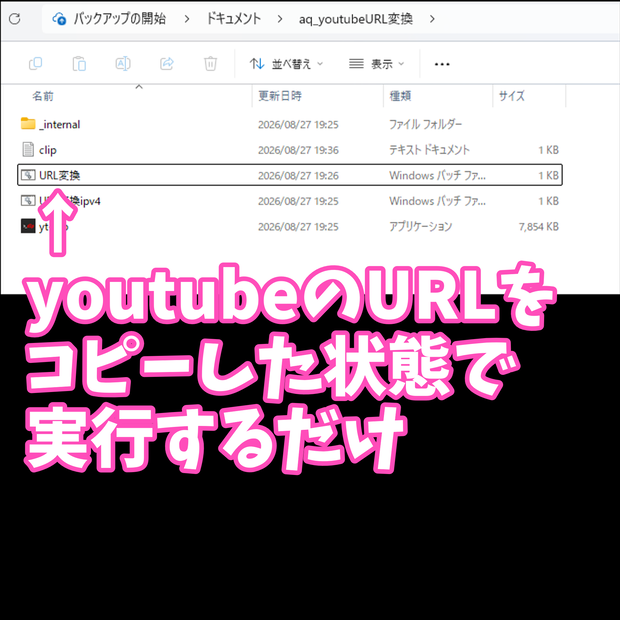Sort by the 更新日時 column header
Viewport: 620px width, 620px height.
pyautogui.click(x=280, y=96)
